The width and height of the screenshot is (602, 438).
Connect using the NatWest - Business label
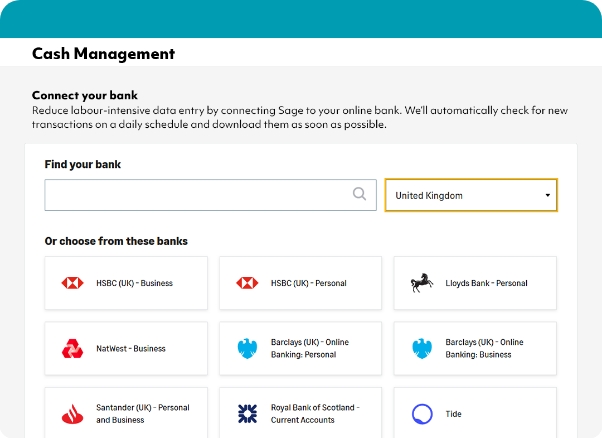(x=131, y=349)
